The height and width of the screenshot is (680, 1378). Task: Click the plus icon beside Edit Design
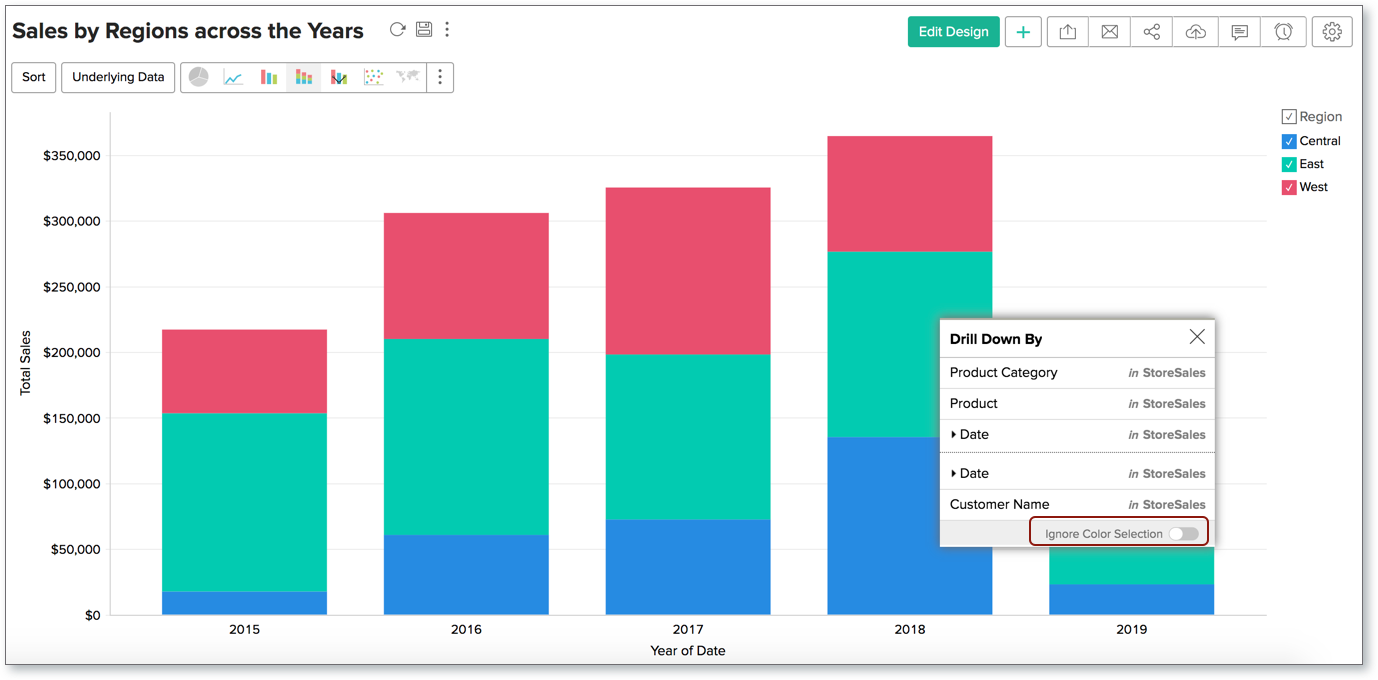(x=1023, y=32)
